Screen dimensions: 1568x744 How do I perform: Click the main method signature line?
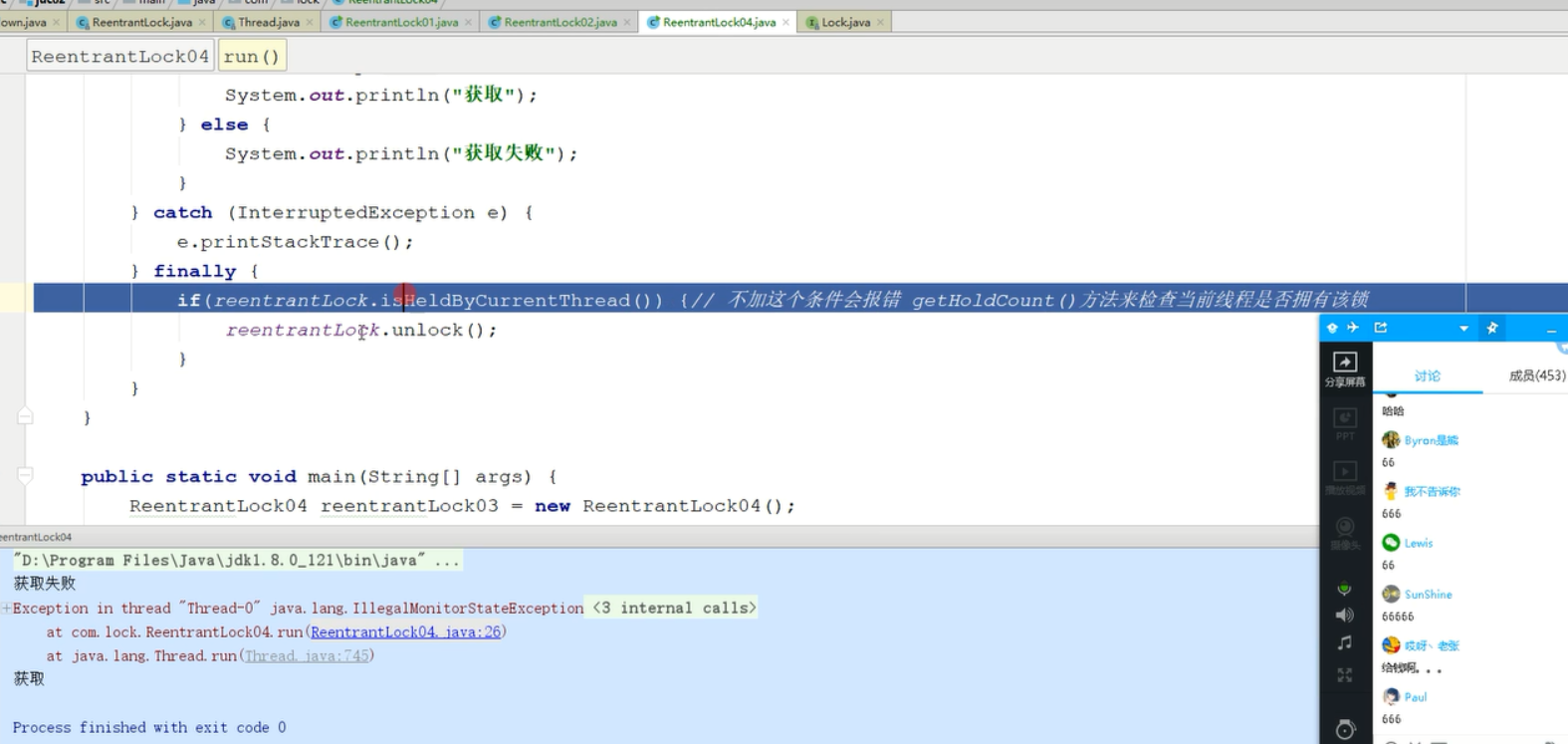(319, 476)
